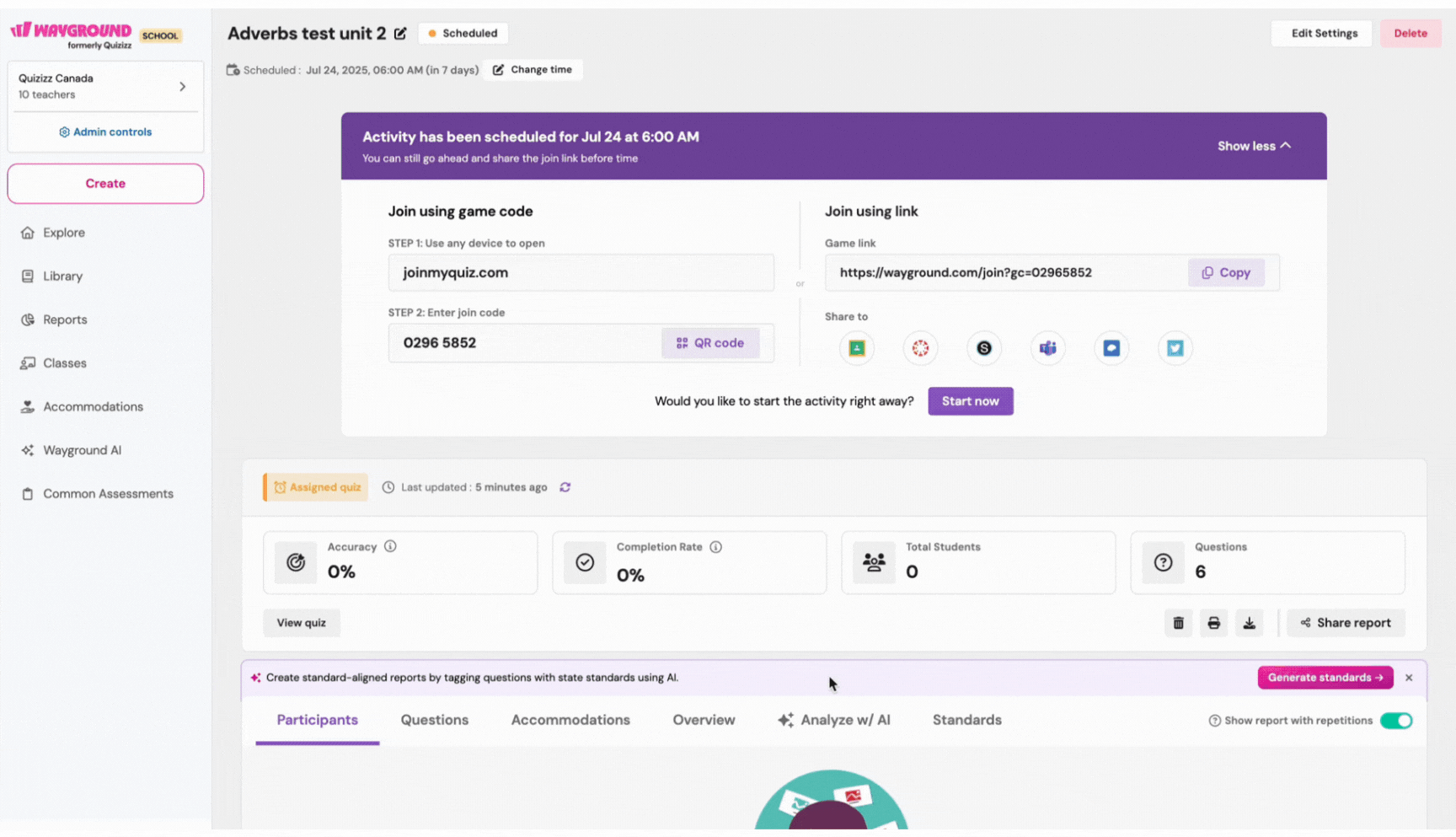
Task: Click the Assigned quiz label
Action: pos(316,487)
